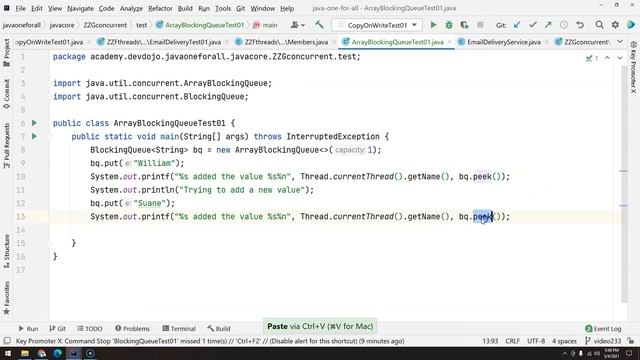Show Git history clock icon
640x360 pixels.
564,25
